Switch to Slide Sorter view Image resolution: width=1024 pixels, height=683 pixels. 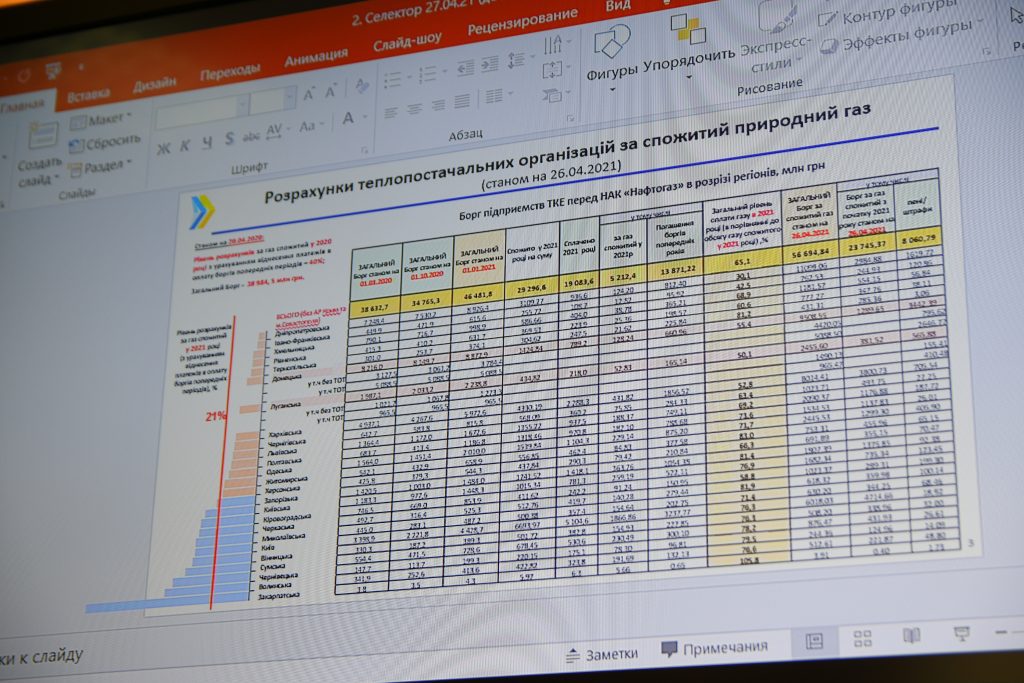point(863,638)
